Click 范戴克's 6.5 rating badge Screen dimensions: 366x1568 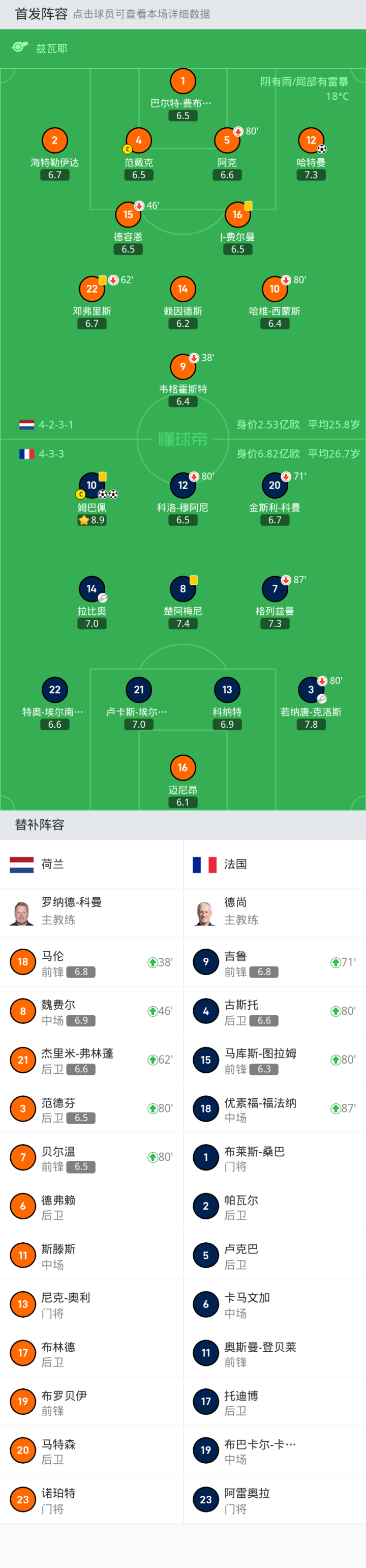(139, 175)
